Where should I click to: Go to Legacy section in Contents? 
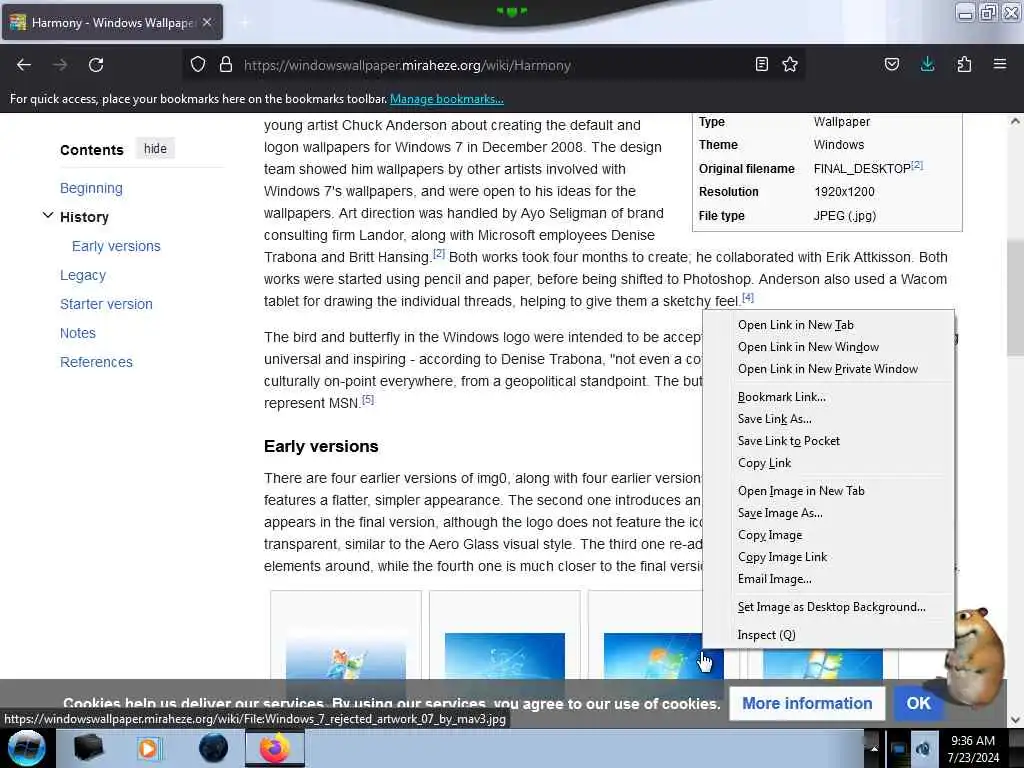pos(83,275)
